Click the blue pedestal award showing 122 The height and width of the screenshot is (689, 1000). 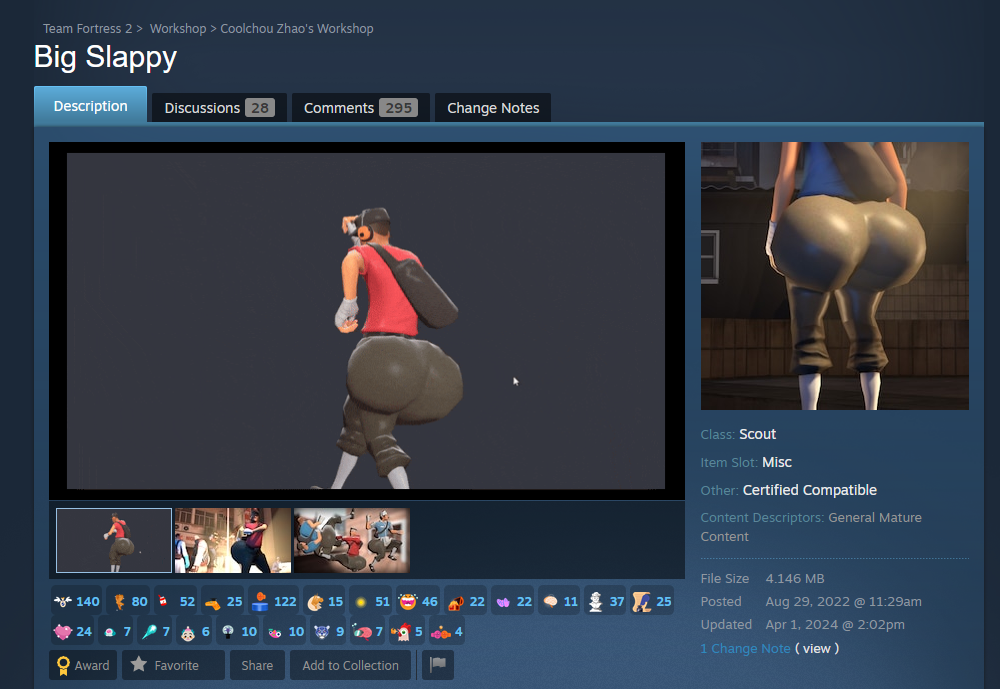[274, 601]
